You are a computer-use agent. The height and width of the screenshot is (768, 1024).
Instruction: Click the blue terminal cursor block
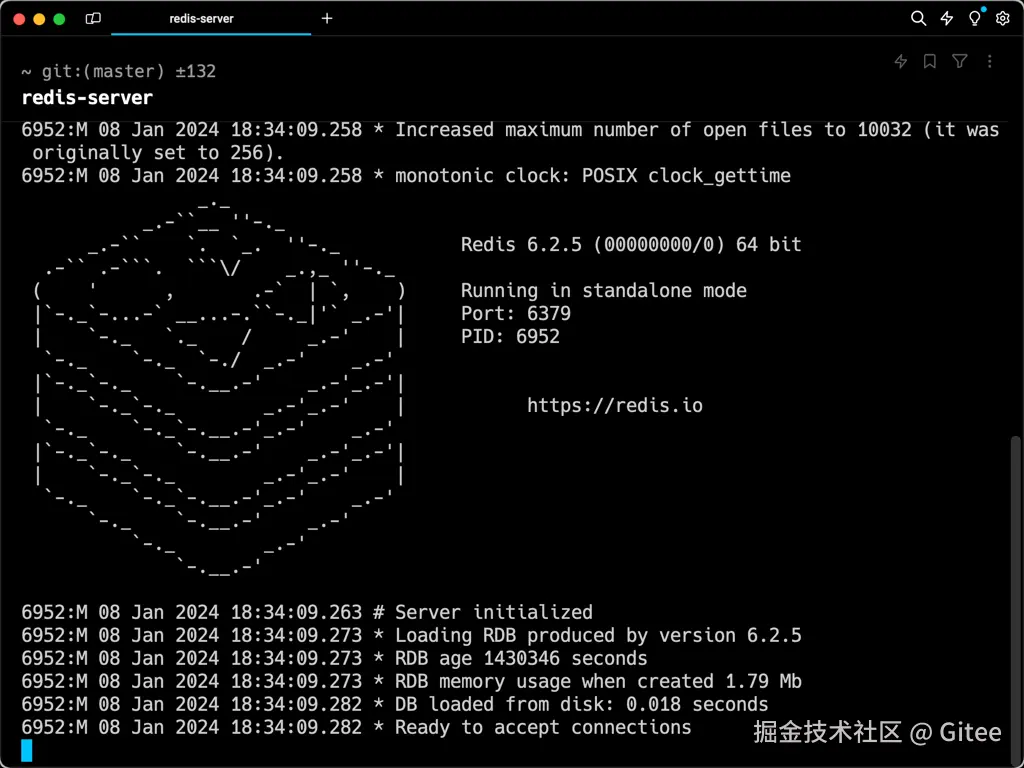pyautogui.click(x=27, y=750)
